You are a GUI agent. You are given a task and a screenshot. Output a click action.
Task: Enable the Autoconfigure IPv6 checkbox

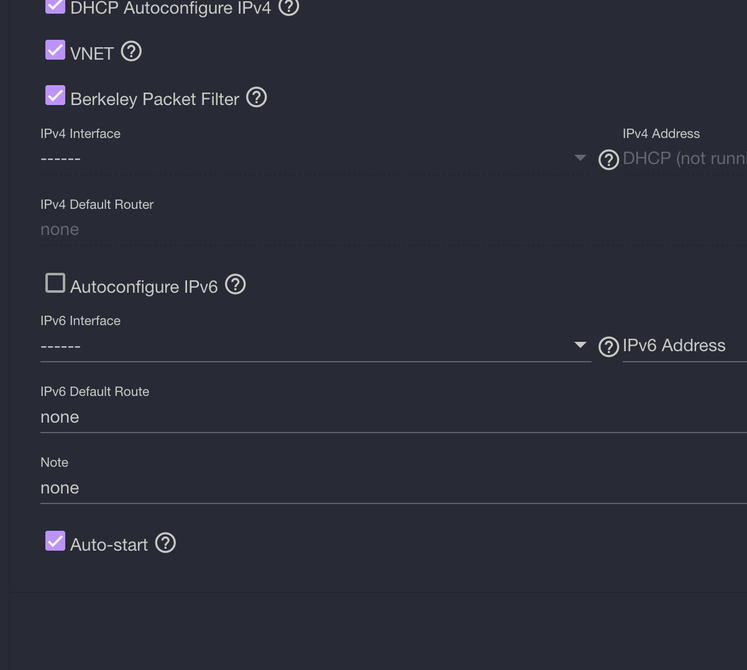point(55,283)
